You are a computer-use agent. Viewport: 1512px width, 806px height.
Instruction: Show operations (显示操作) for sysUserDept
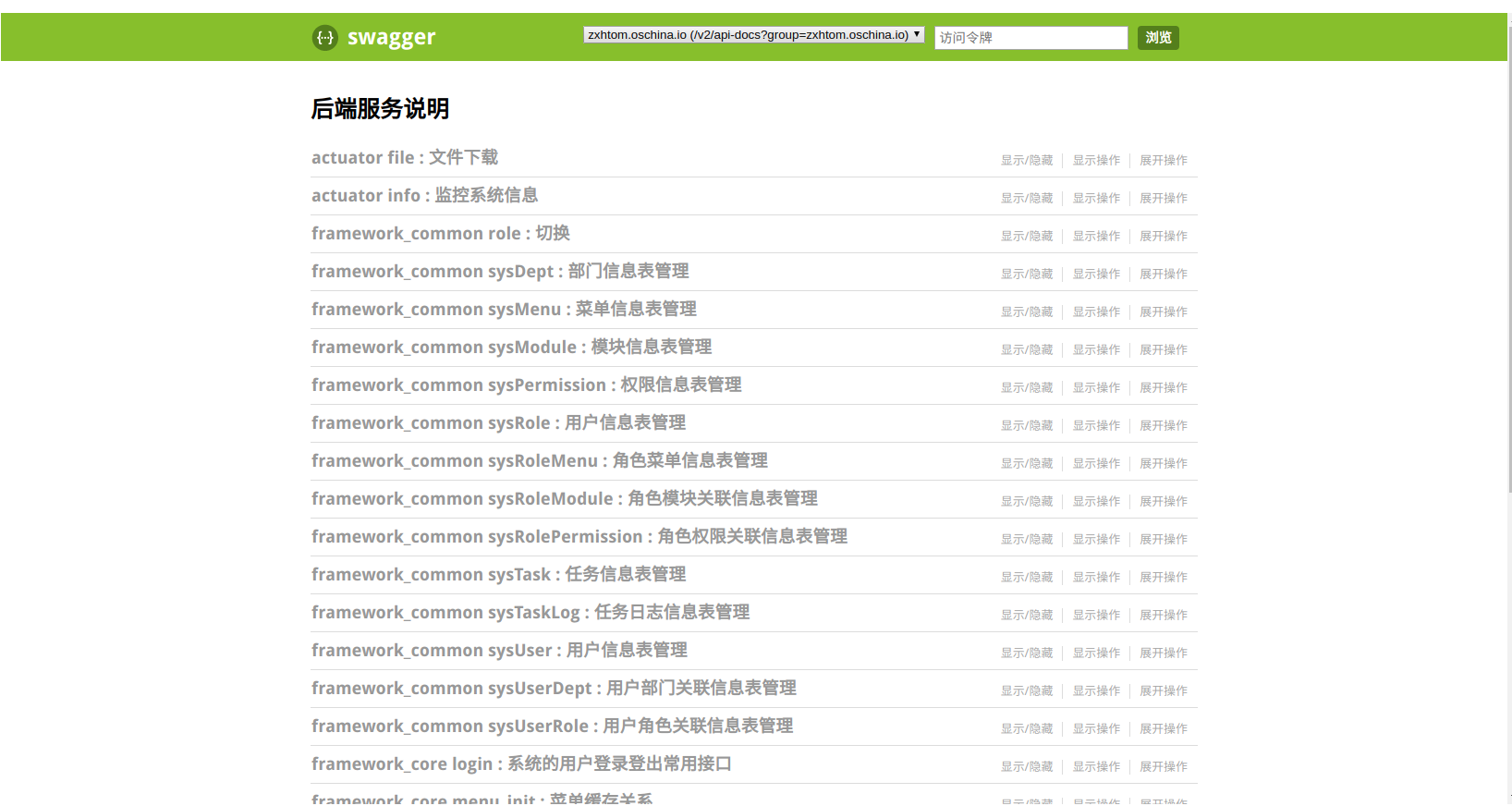click(1096, 691)
